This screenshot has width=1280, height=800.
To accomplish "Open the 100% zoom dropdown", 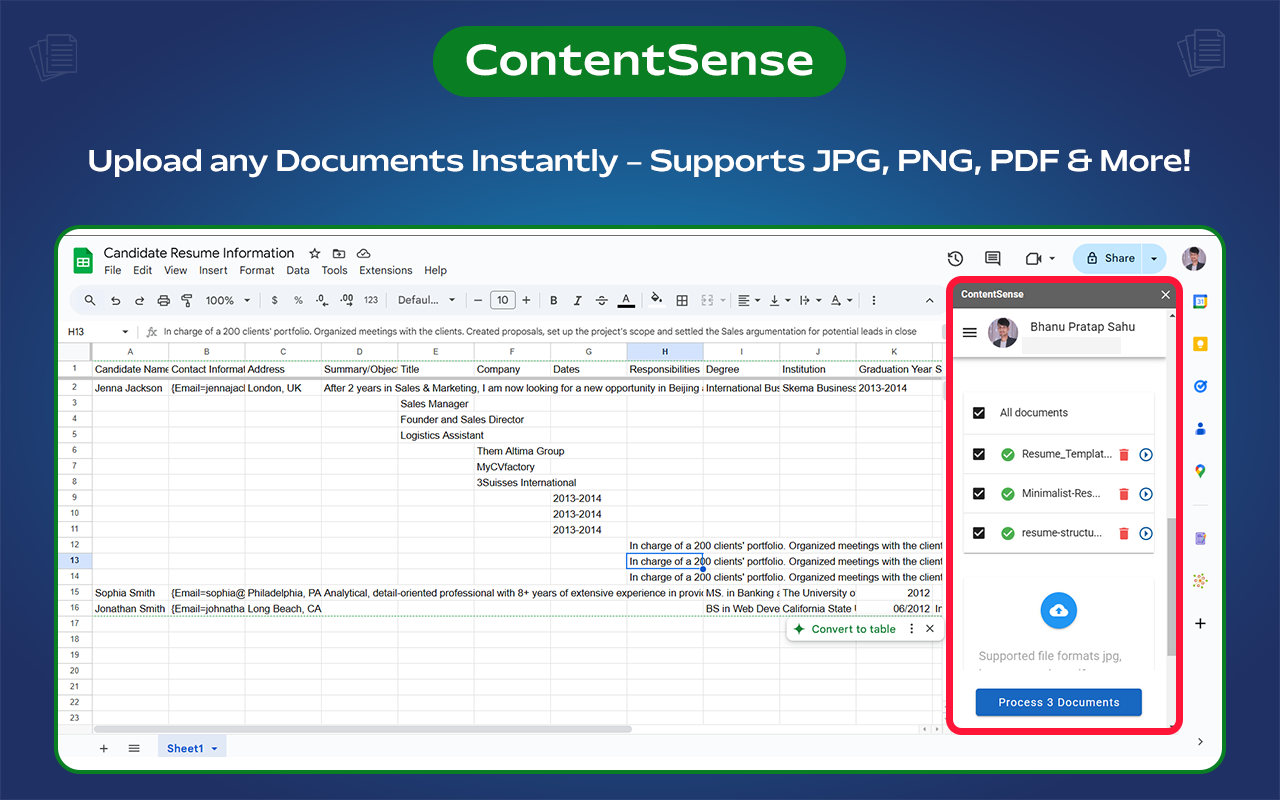I will pyautogui.click(x=227, y=300).
